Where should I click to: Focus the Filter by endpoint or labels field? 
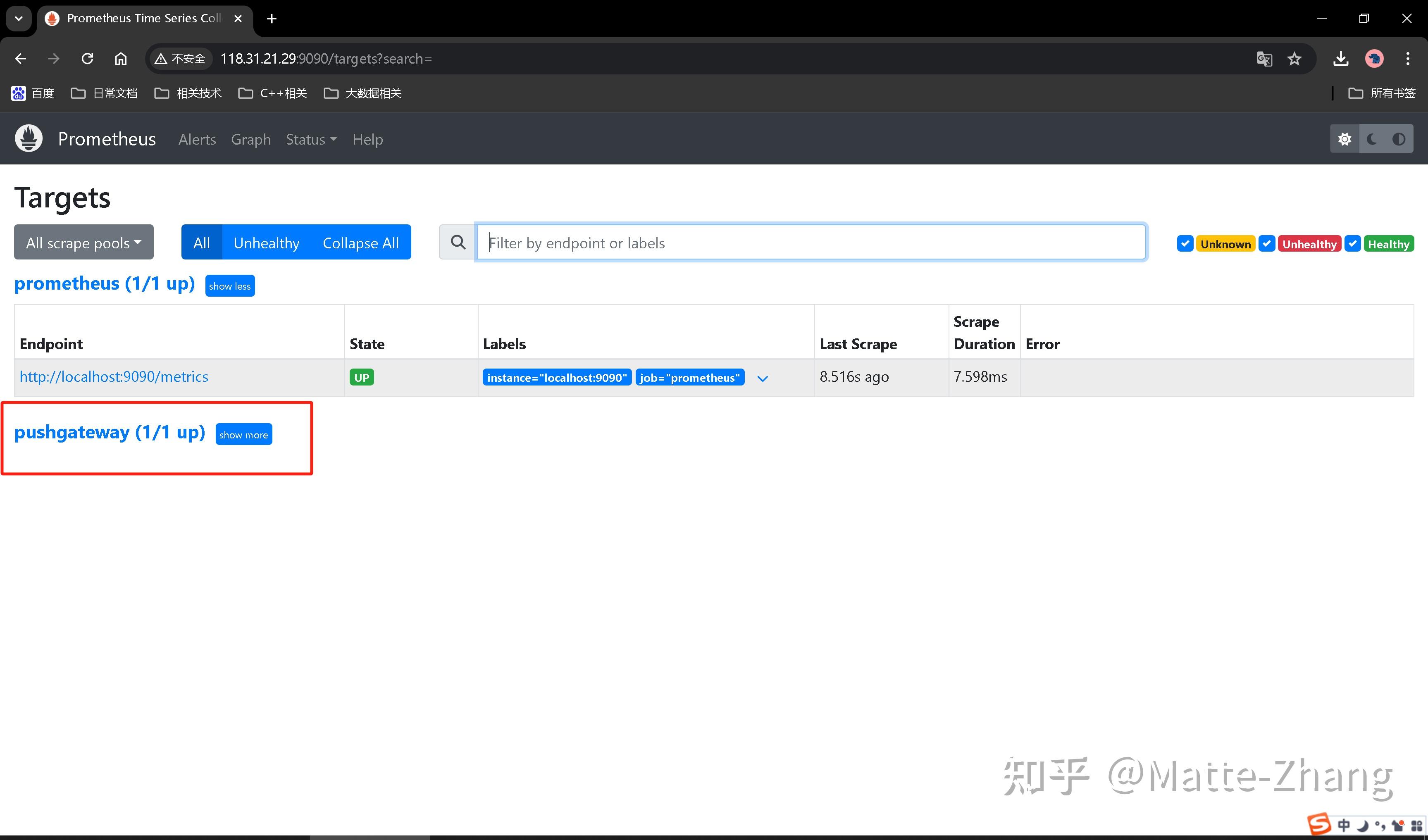811,243
